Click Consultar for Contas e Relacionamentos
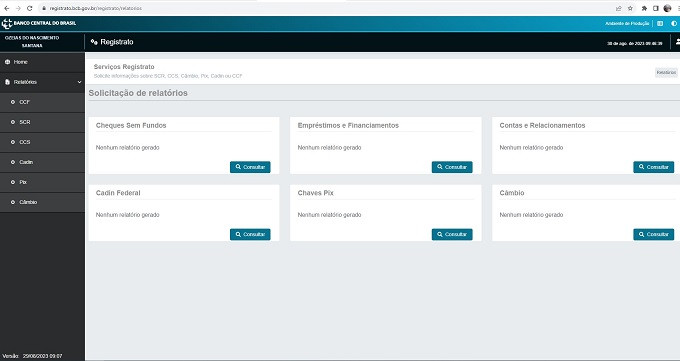 pos(654,167)
